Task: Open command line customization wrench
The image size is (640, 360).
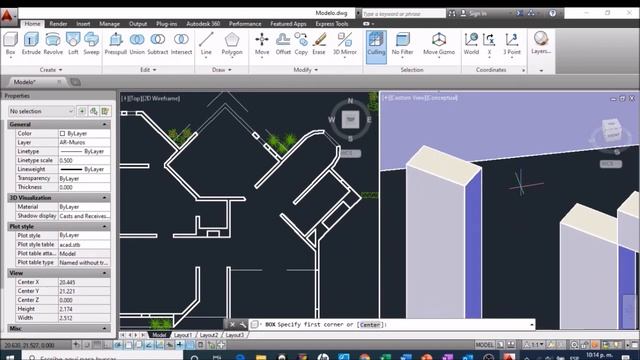Action: [x=242, y=324]
